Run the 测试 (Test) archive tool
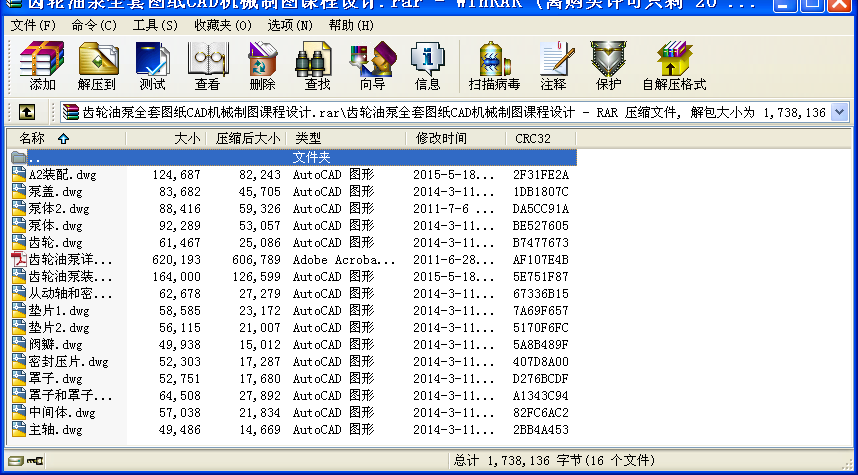The height and width of the screenshot is (475, 858). [x=153, y=66]
